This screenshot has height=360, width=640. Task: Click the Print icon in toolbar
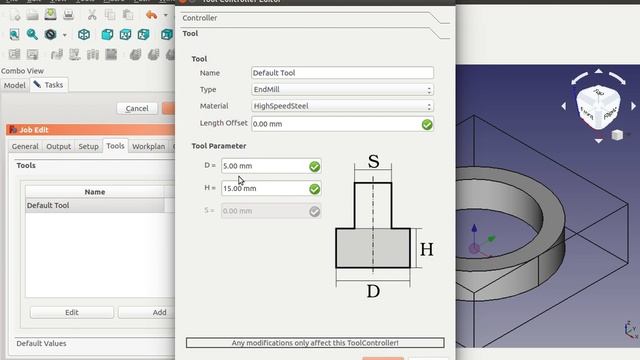pyautogui.click(x=69, y=15)
